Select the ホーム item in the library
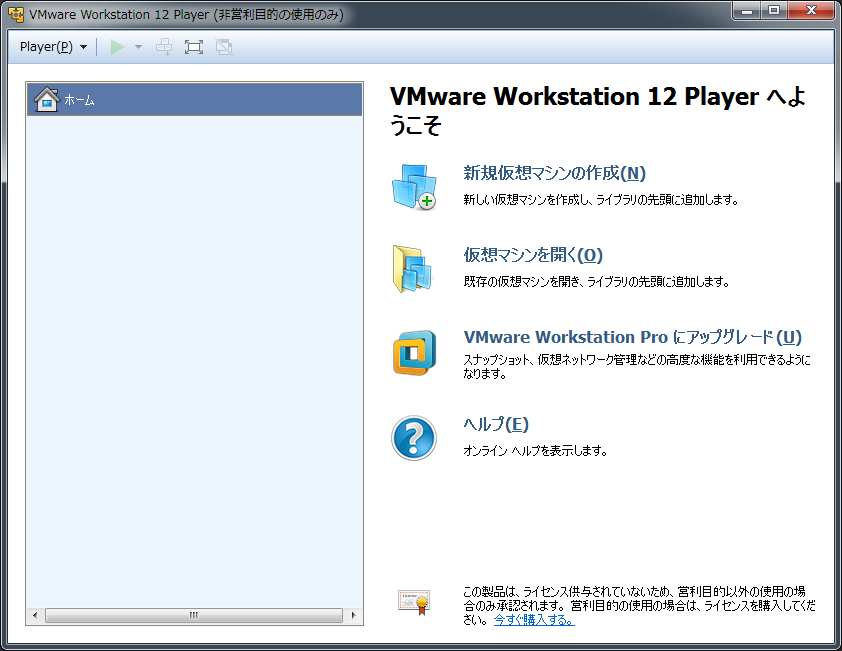Viewport: 842px width, 651px height. point(194,99)
